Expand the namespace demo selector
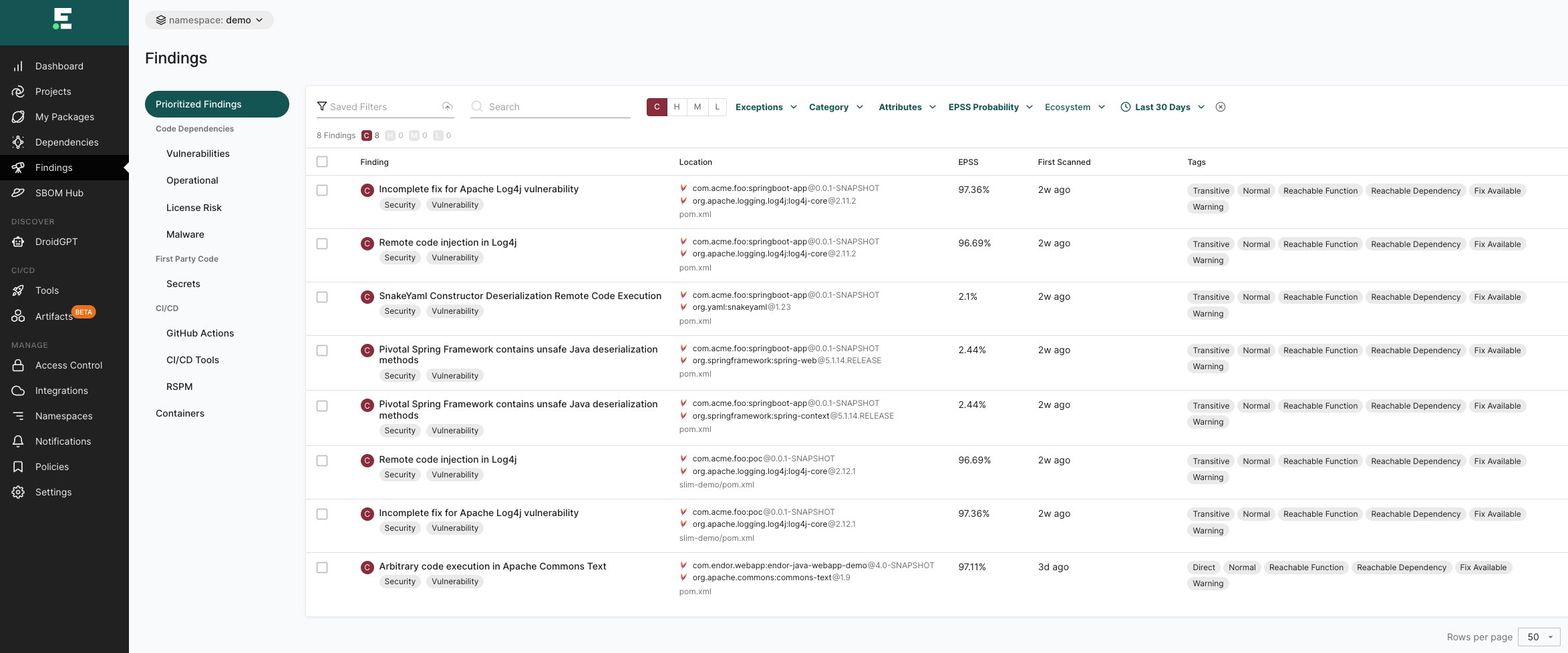This screenshot has width=1568, height=653. point(209,20)
